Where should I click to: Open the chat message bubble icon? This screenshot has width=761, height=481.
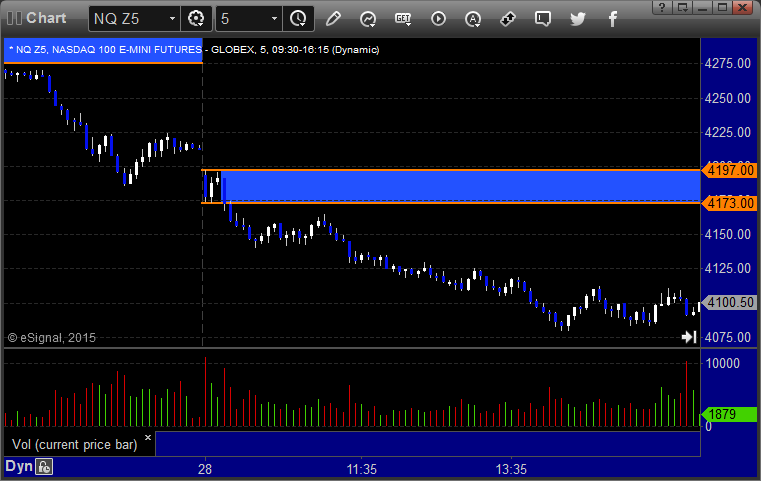(x=543, y=19)
